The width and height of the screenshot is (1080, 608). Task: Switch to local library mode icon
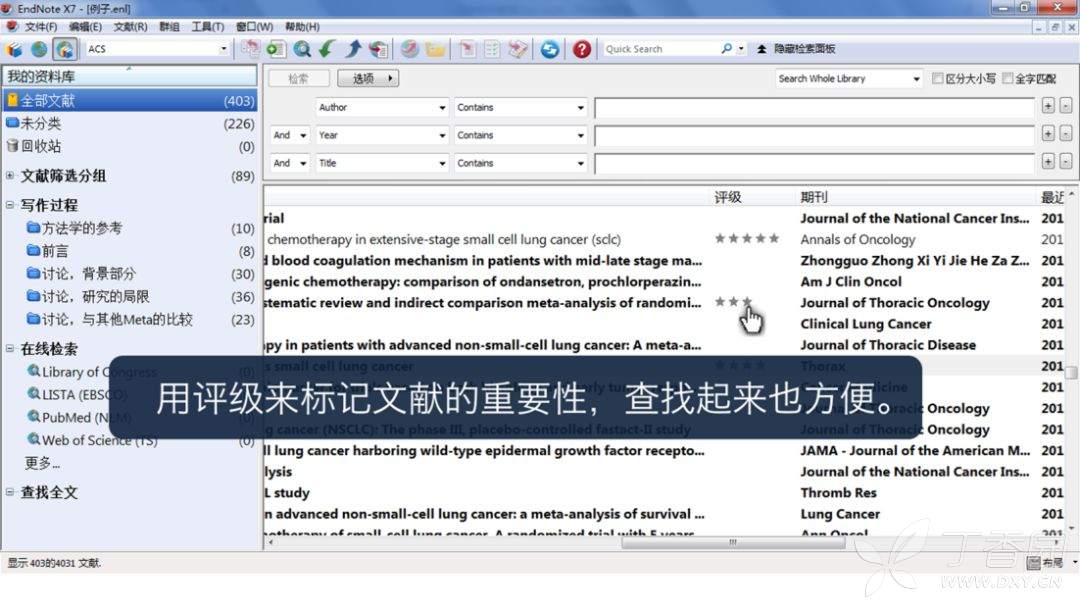tap(14, 49)
